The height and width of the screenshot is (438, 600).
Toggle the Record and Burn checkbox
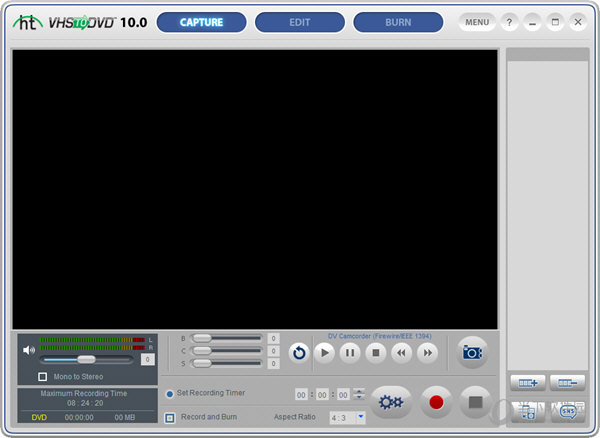point(170,418)
